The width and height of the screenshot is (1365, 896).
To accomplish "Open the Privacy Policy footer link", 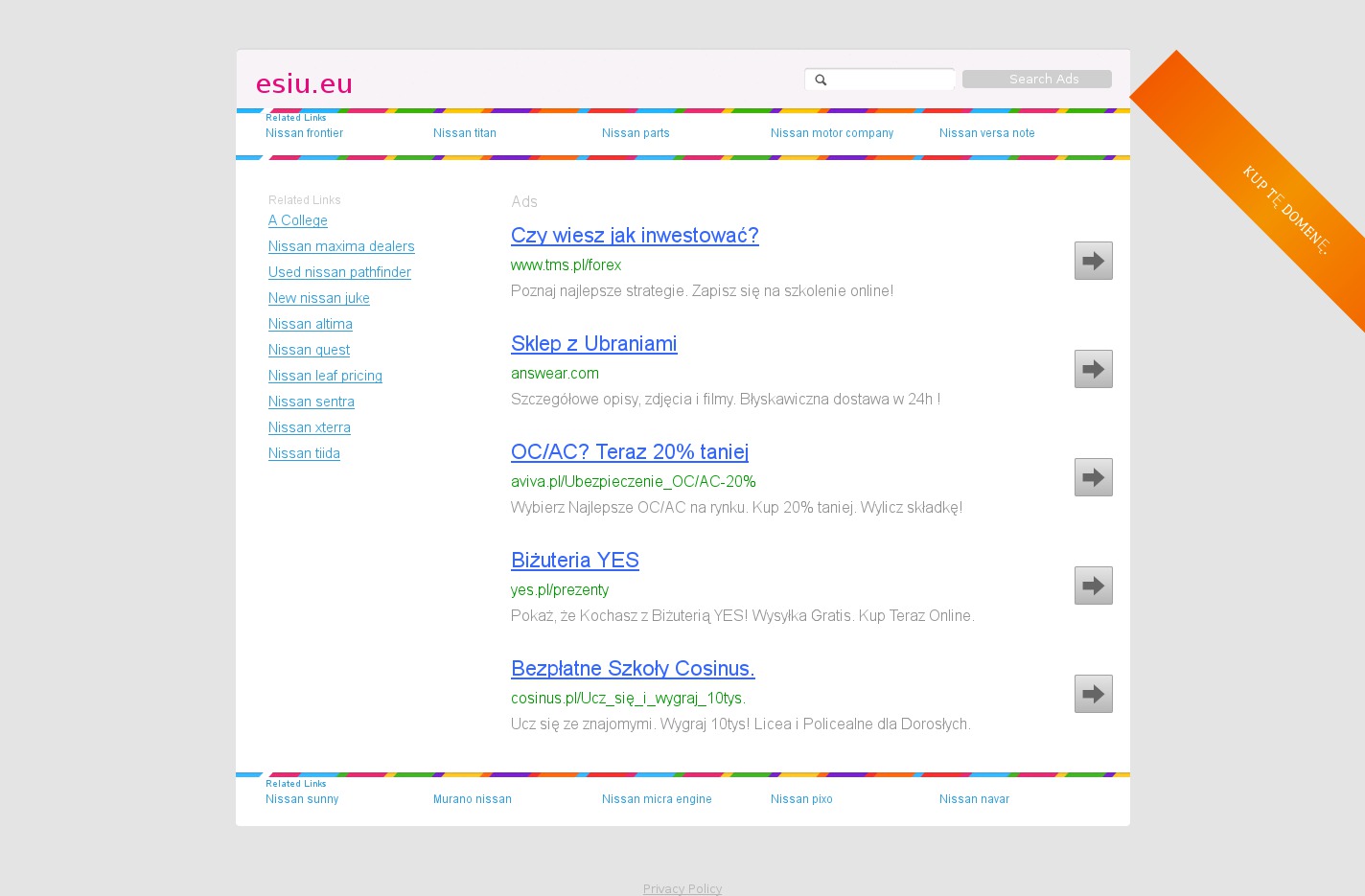I will (x=682, y=888).
